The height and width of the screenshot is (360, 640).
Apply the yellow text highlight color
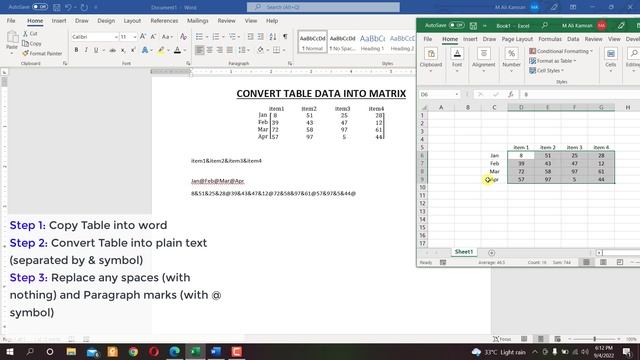[161, 50]
